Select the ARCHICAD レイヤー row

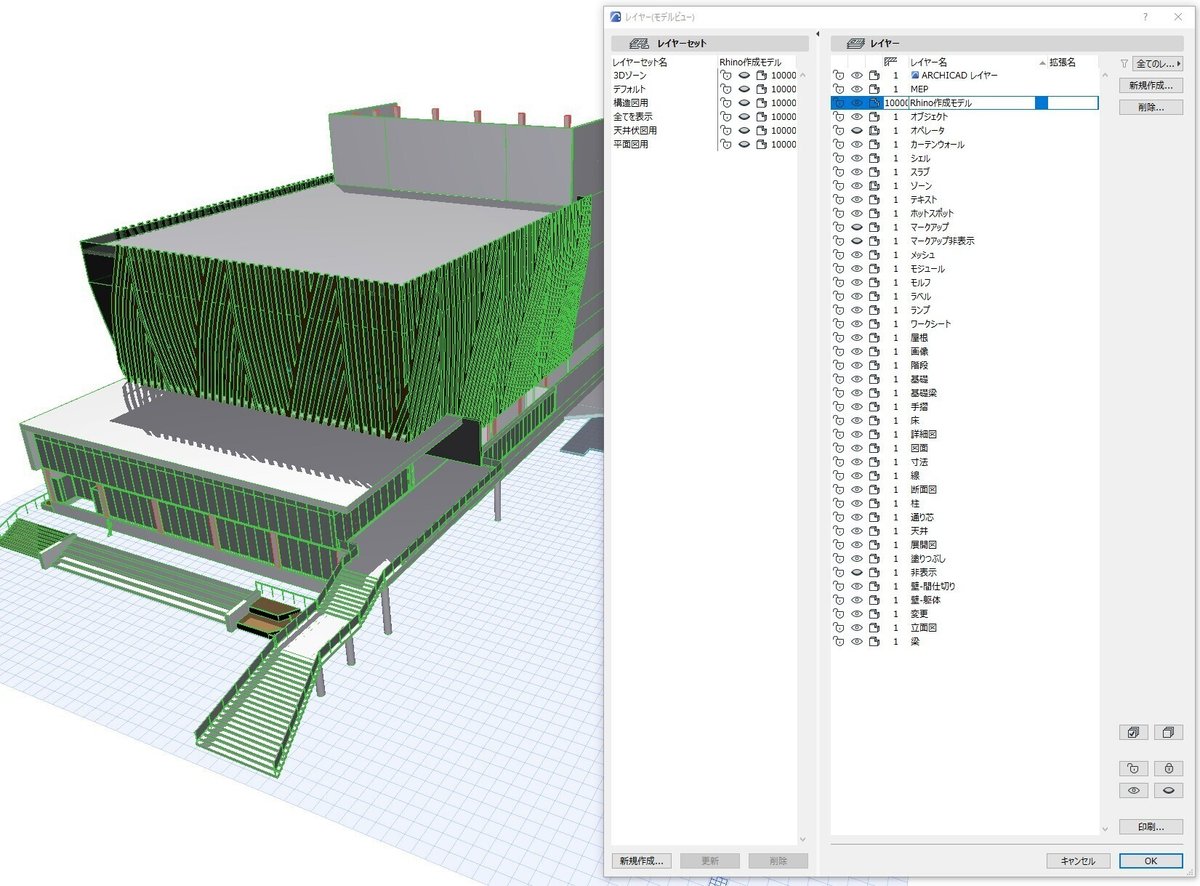pyautogui.click(x=964, y=75)
